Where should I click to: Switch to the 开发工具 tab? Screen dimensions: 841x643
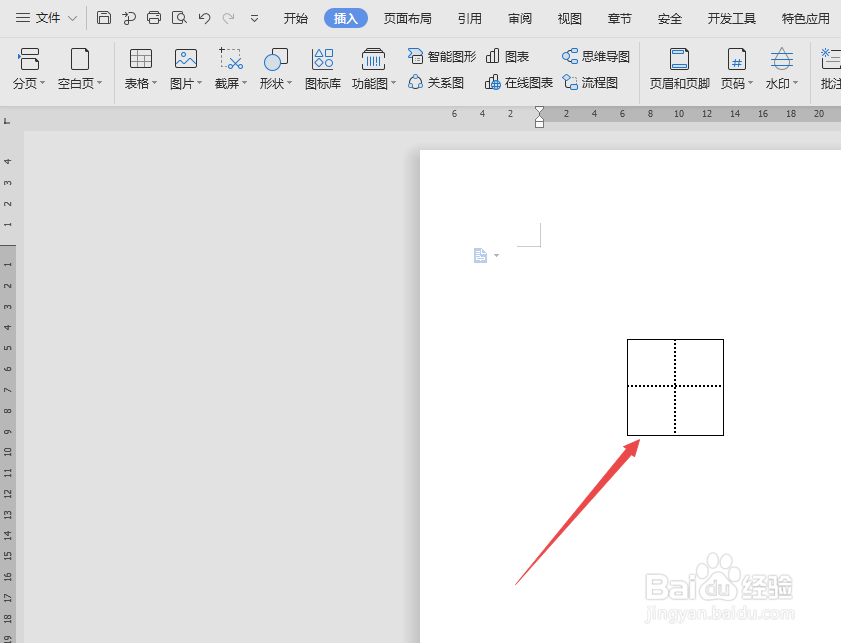tap(732, 18)
